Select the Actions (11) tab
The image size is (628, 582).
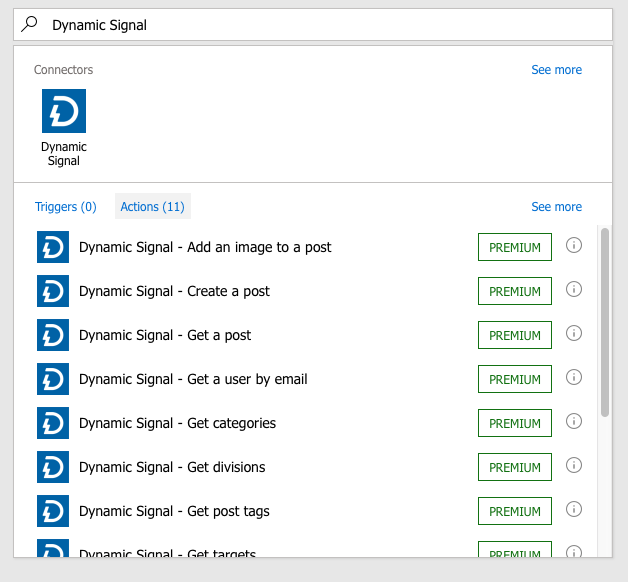click(152, 207)
